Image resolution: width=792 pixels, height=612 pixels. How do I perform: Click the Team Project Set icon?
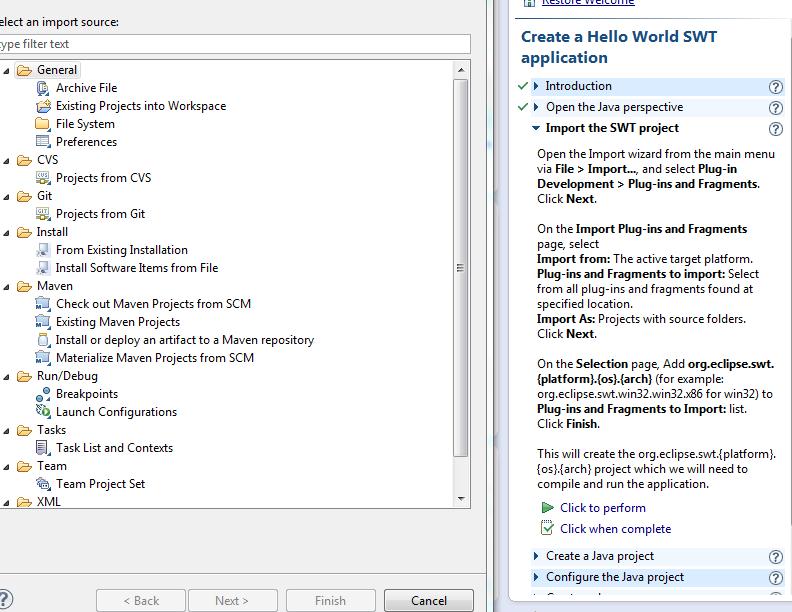click(x=43, y=484)
